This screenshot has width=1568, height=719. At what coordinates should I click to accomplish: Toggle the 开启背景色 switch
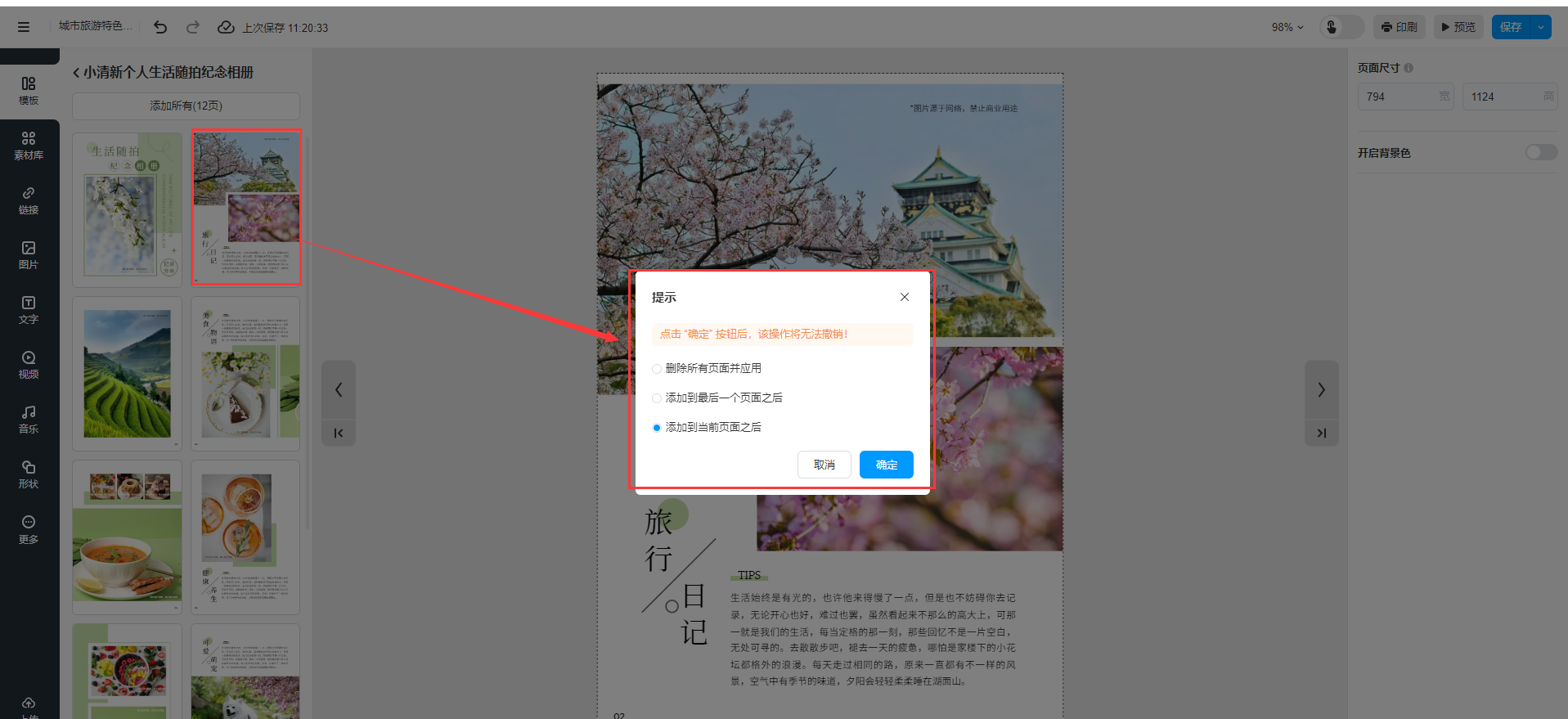(1540, 153)
